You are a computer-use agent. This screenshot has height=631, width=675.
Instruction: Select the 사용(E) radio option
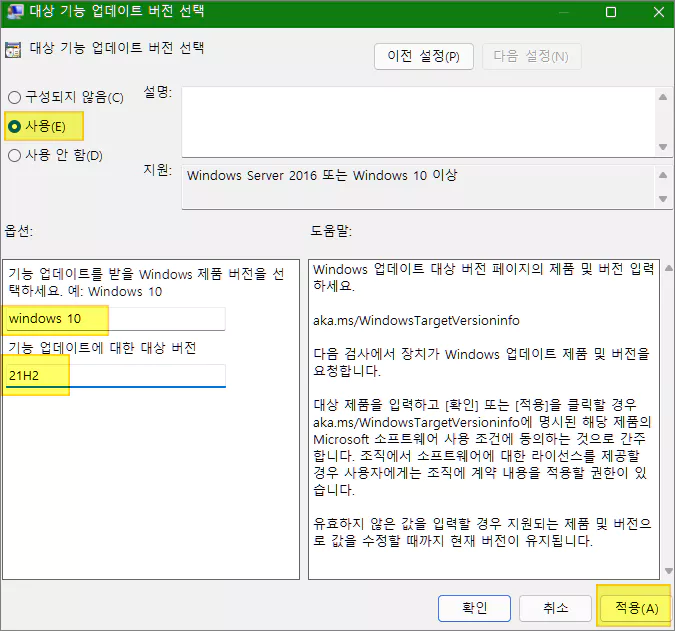[x=37, y=127]
